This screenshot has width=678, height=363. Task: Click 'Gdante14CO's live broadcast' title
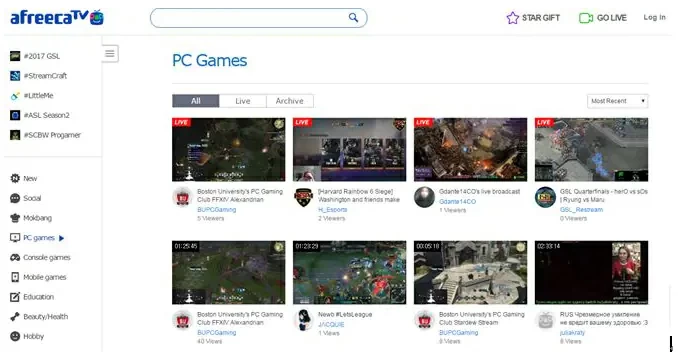pos(479,191)
